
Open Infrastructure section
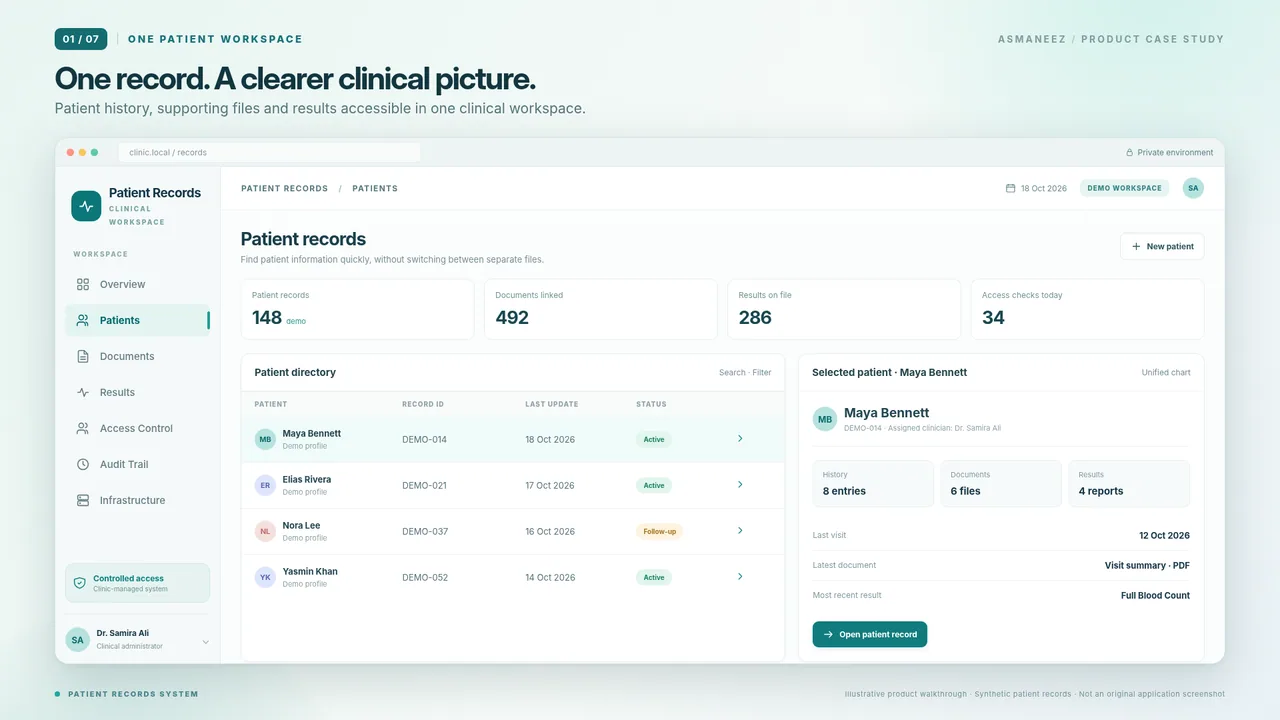(x=138, y=500)
